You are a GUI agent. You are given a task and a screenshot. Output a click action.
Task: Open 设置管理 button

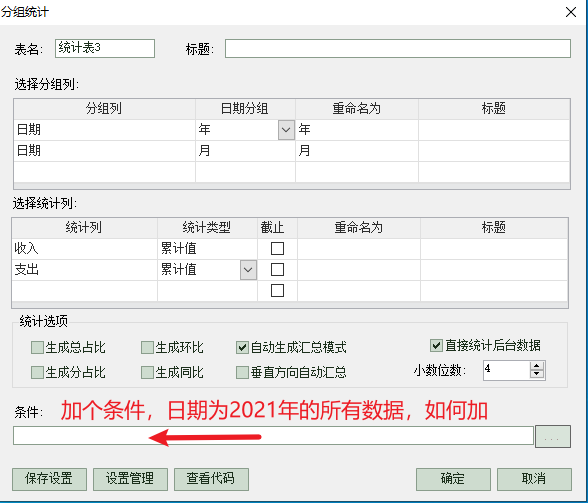click(130, 479)
